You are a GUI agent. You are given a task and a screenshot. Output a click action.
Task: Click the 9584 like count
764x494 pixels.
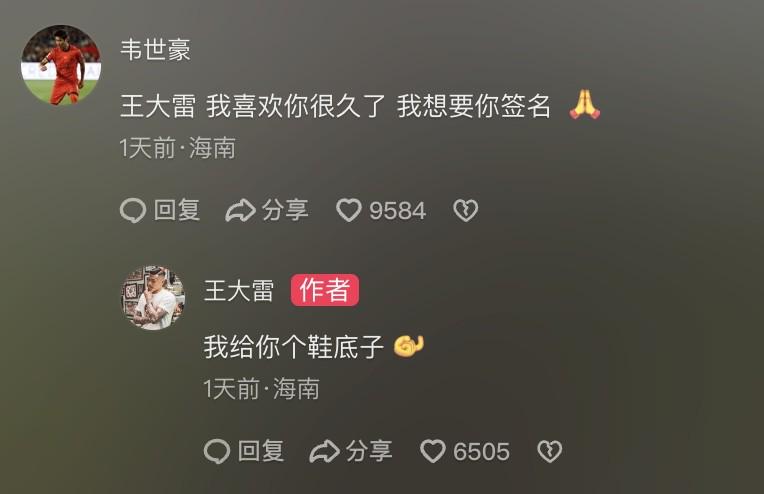click(x=398, y=211)
